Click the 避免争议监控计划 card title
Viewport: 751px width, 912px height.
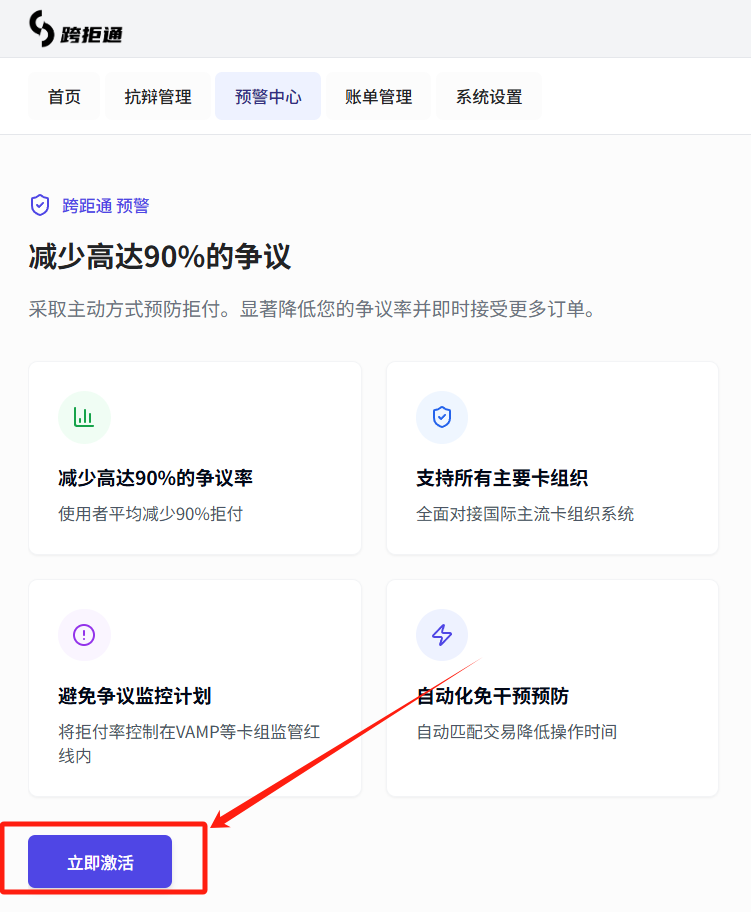pos(134,696)
